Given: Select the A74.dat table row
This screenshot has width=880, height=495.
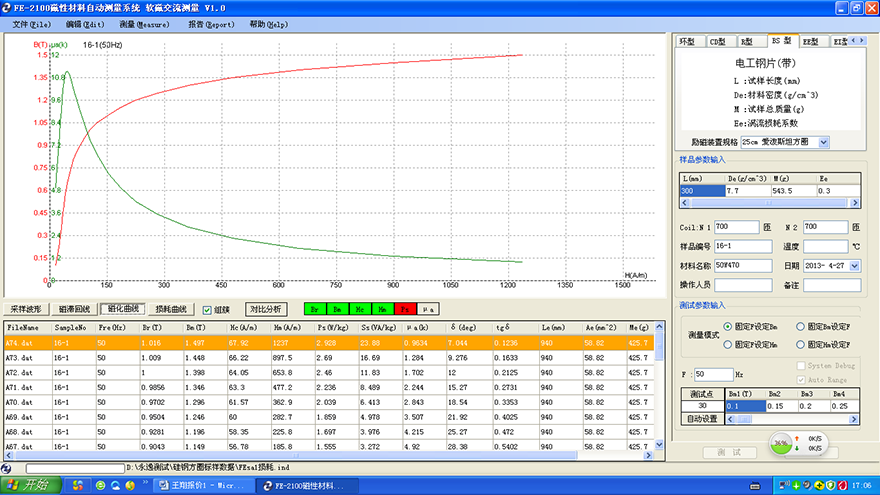Looking at the screenshot, I should tap(329, 342).
